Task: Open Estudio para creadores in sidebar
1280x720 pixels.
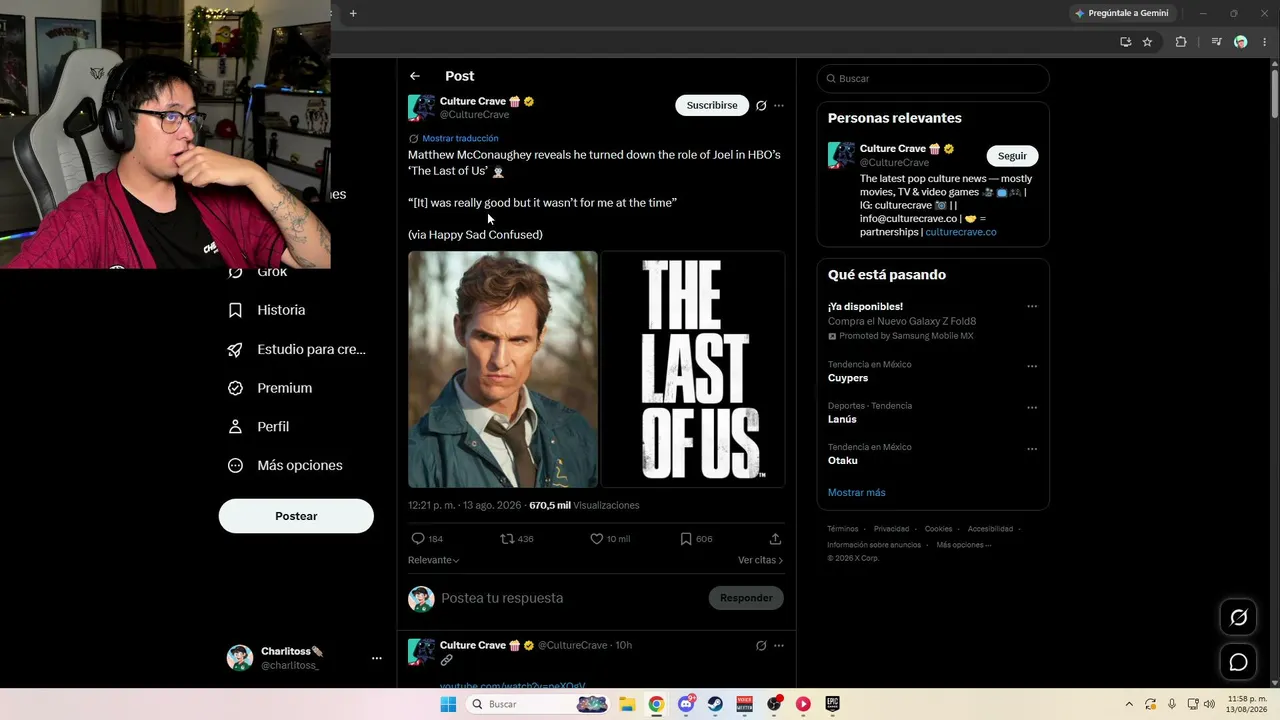Action: click(297, 349)
